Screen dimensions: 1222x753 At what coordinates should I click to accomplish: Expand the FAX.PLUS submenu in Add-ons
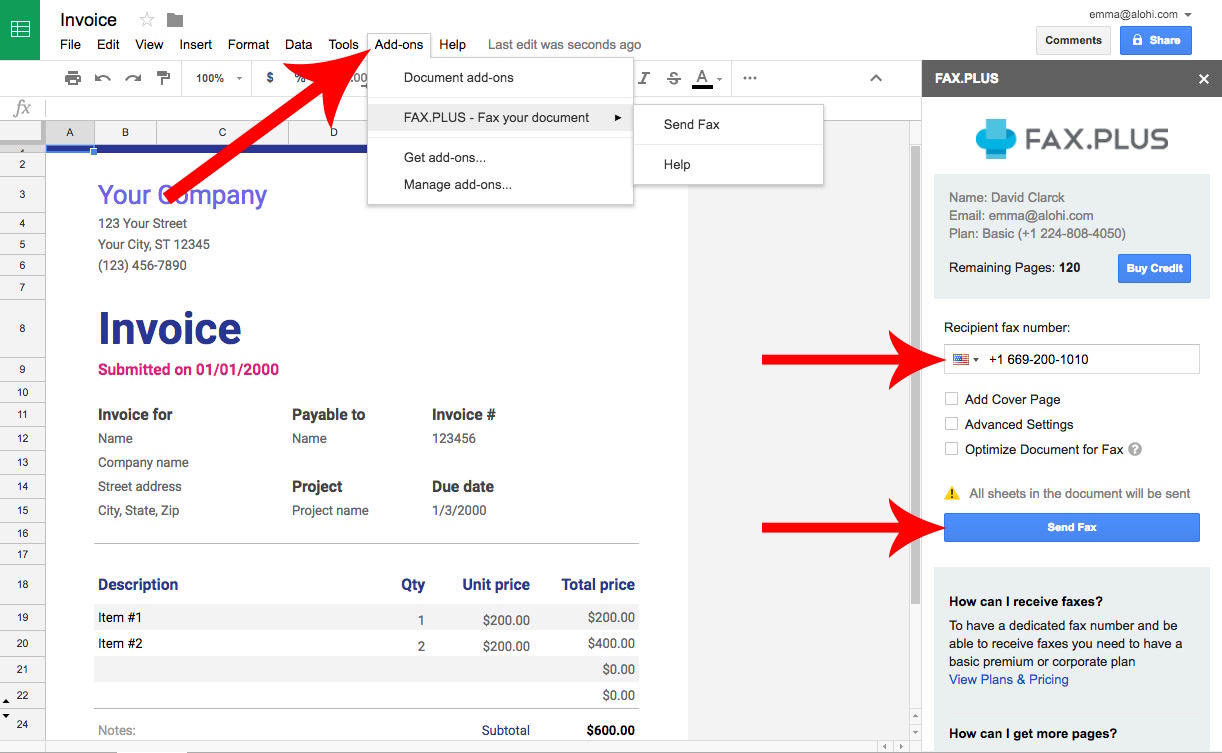tap(497, 117)
